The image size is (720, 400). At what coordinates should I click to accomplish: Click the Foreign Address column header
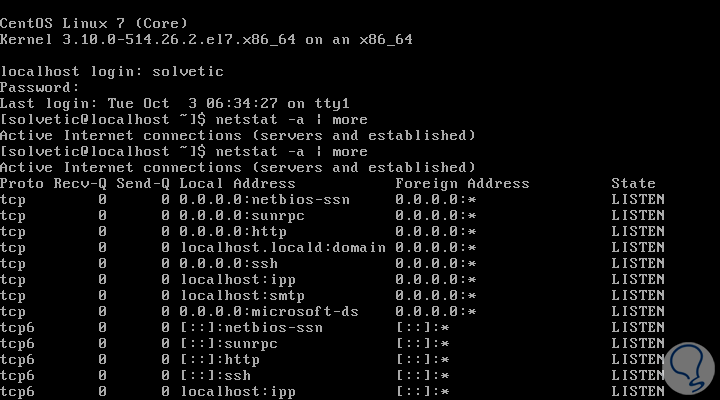(462, 183)
